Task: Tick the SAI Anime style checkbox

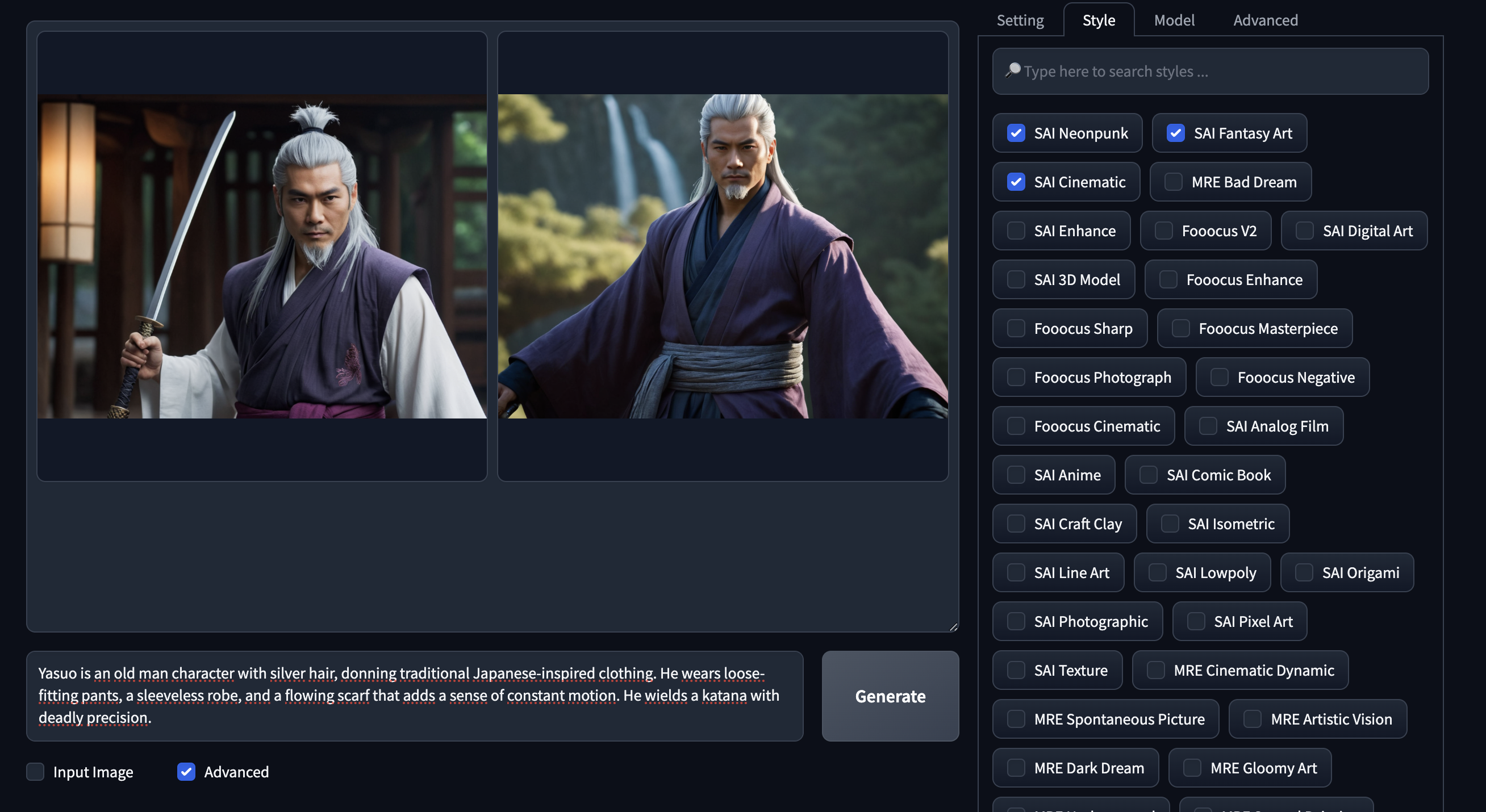Action: [x=1016, y=475]
